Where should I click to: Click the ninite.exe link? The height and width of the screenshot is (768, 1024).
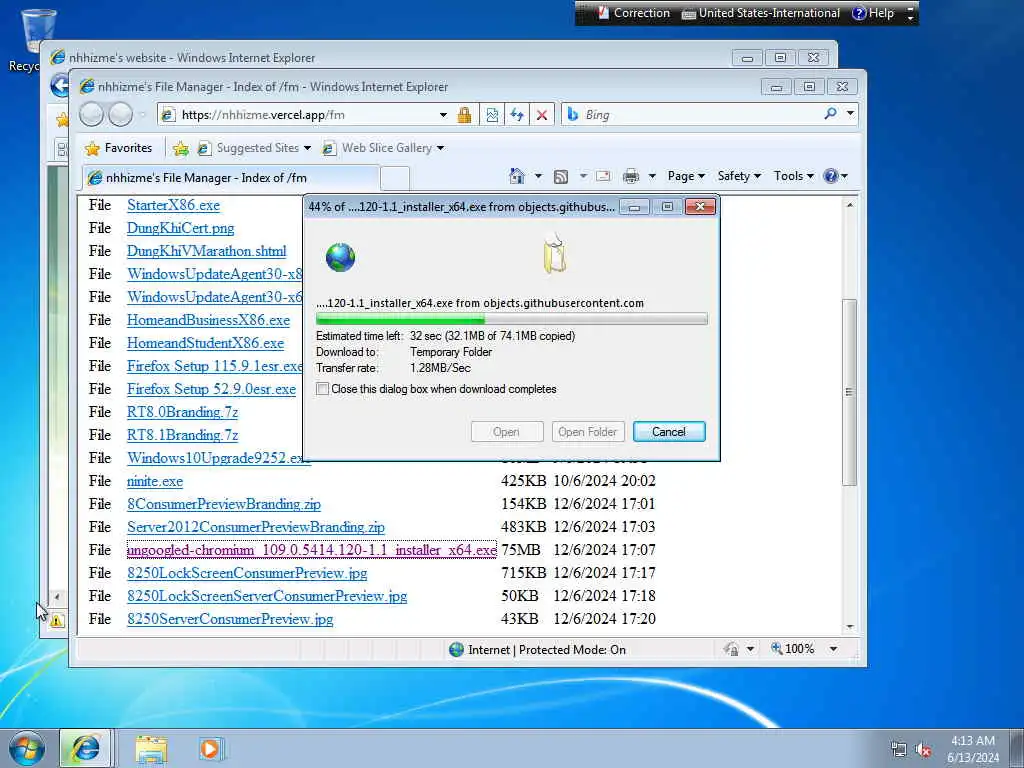[x=155, y=481]
